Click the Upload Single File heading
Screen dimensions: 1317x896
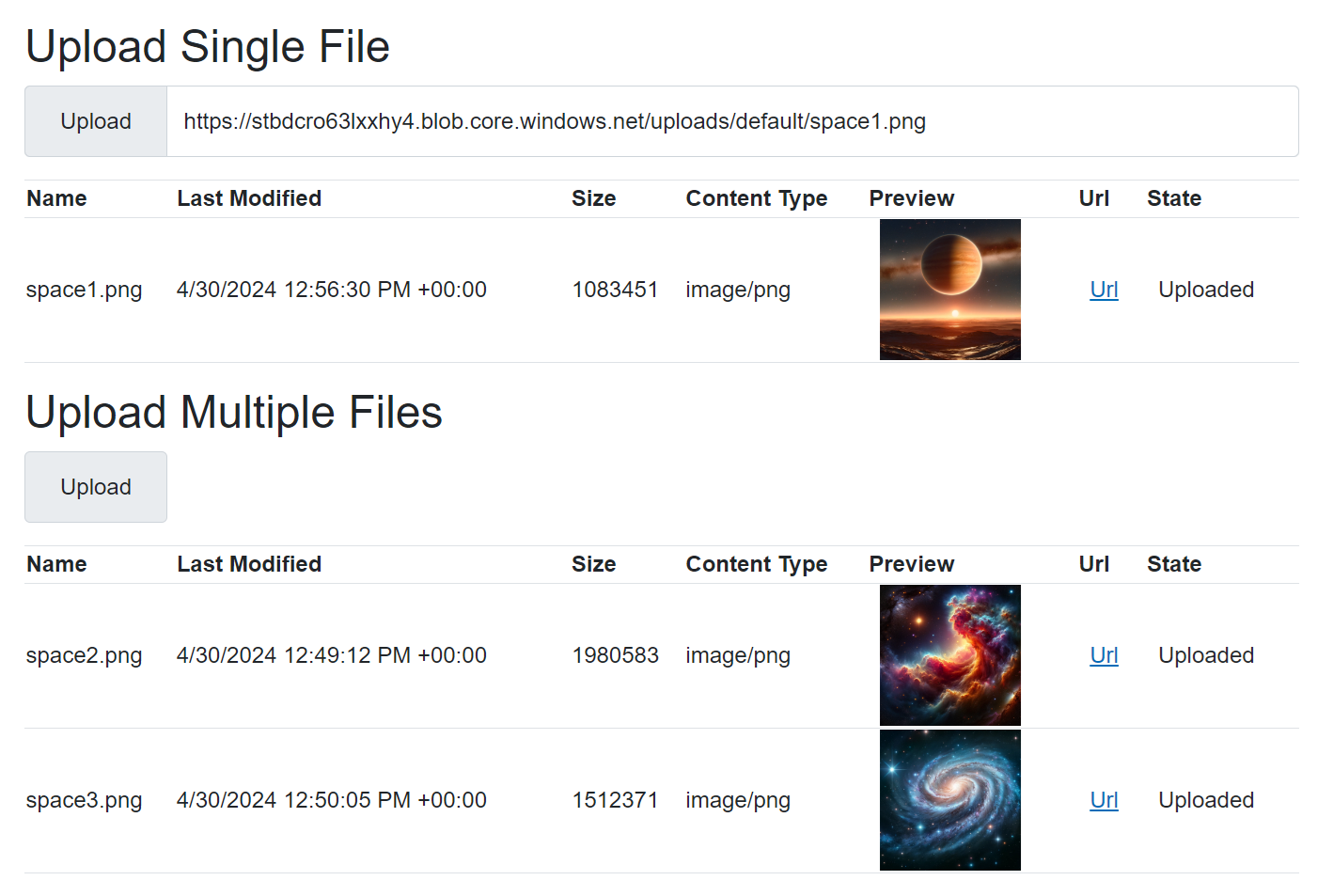click(x=208, y=47)
